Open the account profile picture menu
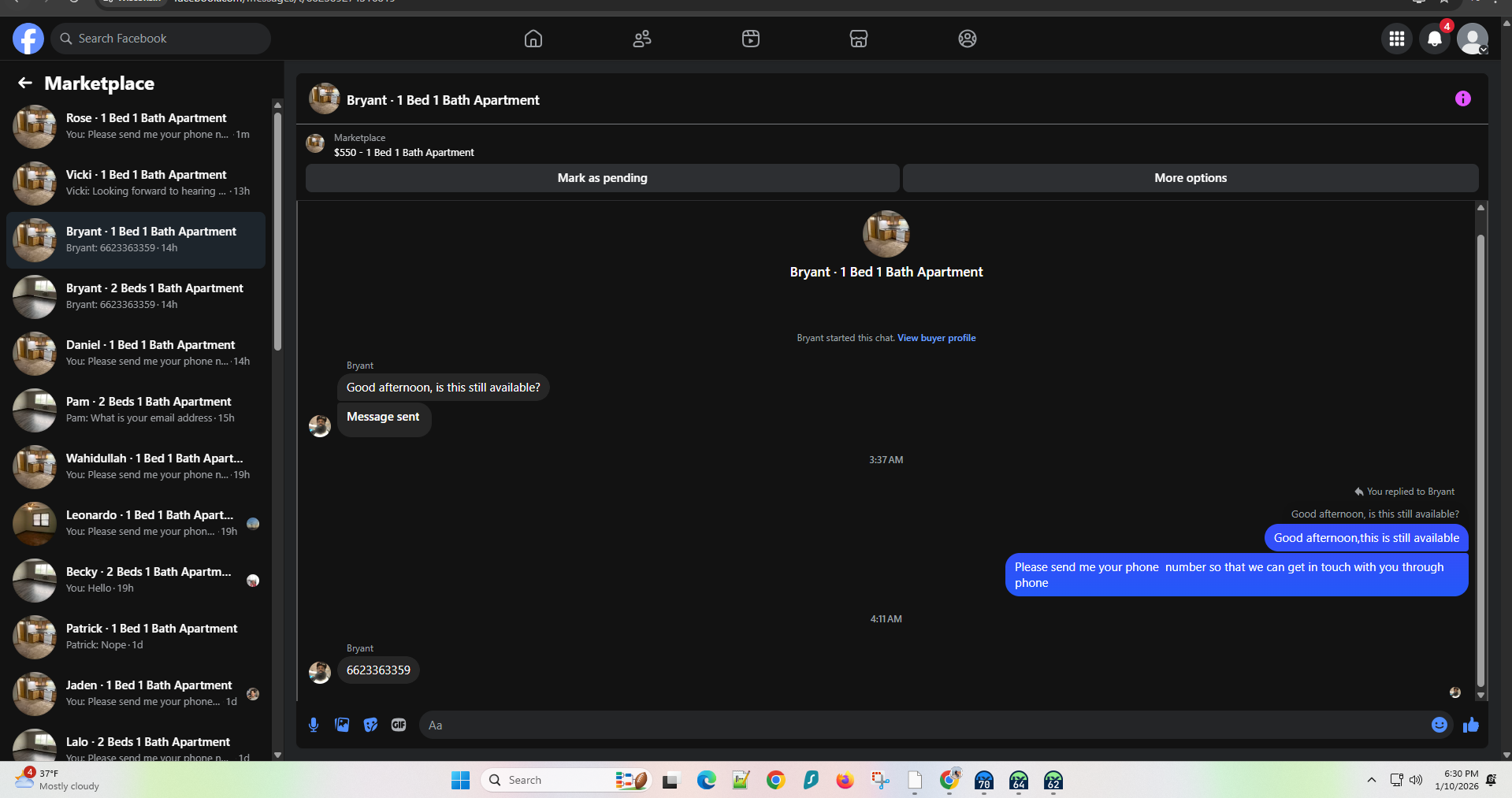This screenshot has width=1512, height=798. (1473, 39)
